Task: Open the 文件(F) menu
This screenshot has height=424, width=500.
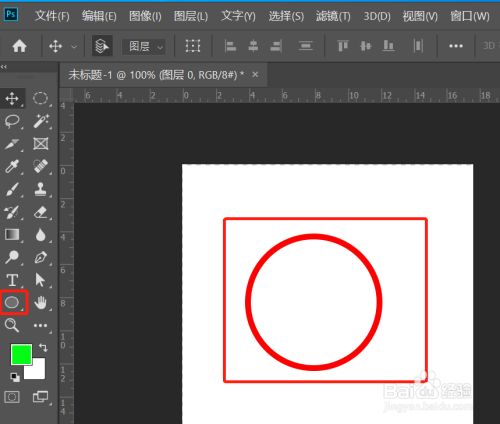Action: click(x=52, y=16)
